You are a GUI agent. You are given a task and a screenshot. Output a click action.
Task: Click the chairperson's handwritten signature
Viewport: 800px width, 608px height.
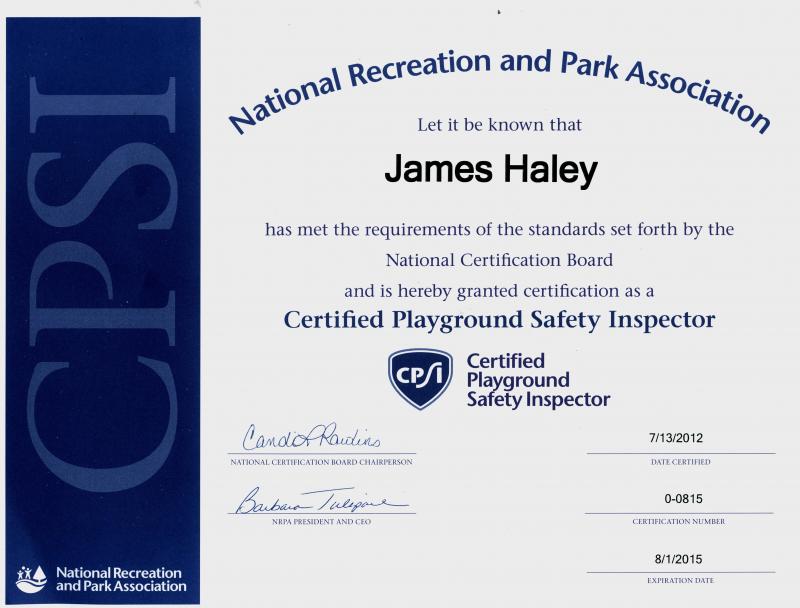tap(312, 437)
